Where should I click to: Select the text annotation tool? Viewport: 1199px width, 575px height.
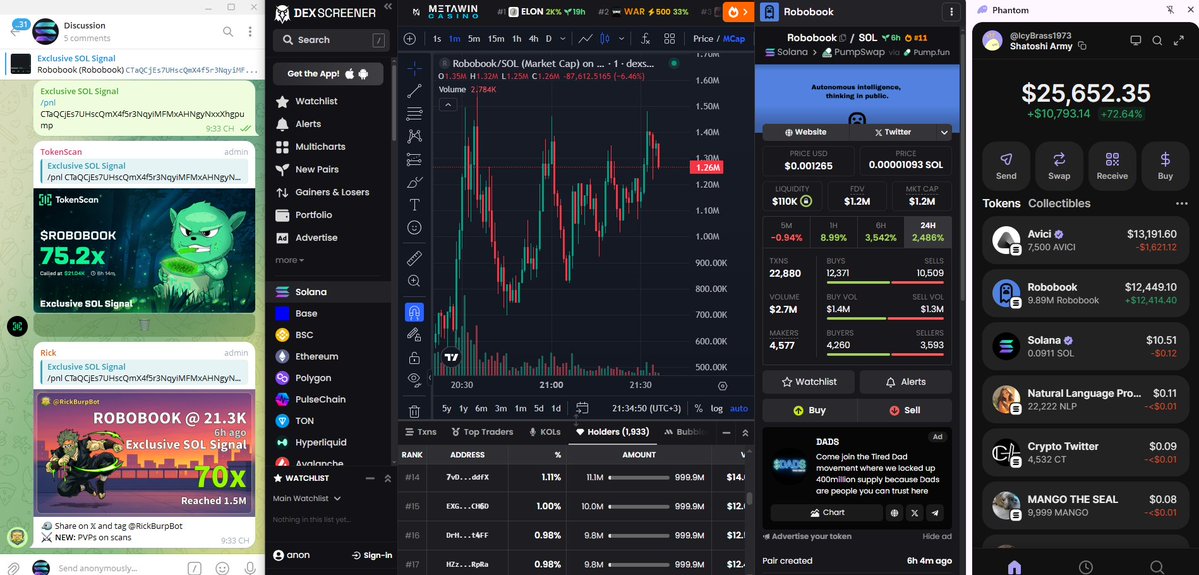414,204
